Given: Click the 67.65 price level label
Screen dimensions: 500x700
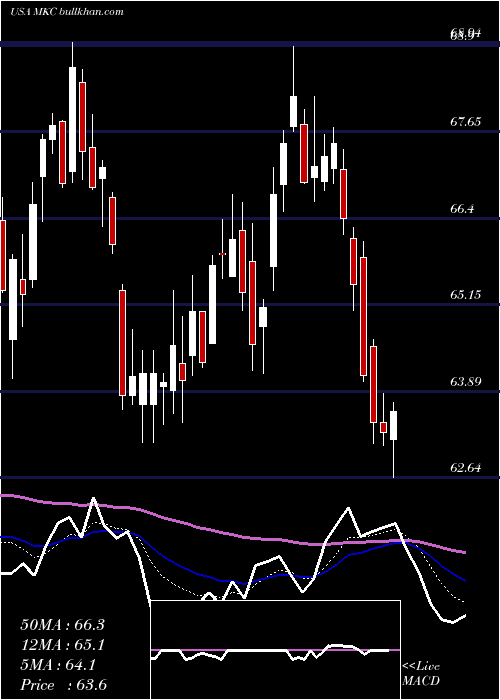Looking at the screenshot, I should pos(466,121).
